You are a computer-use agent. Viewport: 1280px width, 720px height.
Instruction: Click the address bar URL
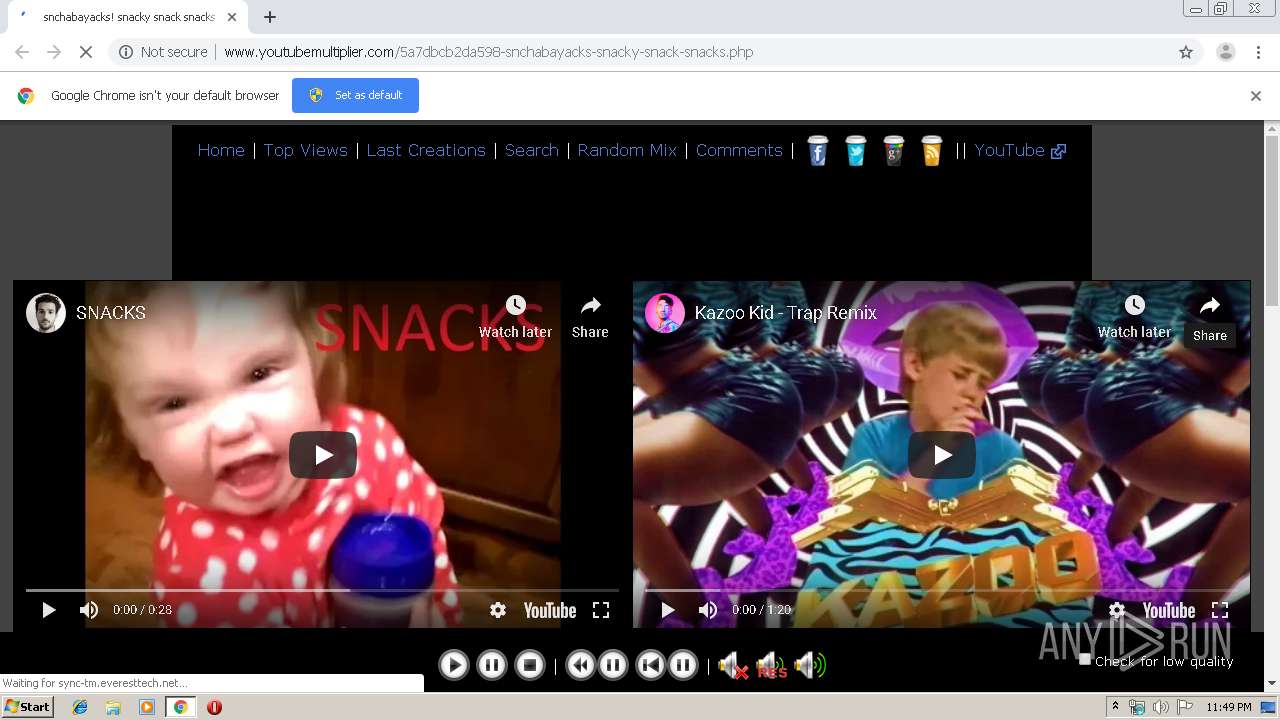pos(489,52)
